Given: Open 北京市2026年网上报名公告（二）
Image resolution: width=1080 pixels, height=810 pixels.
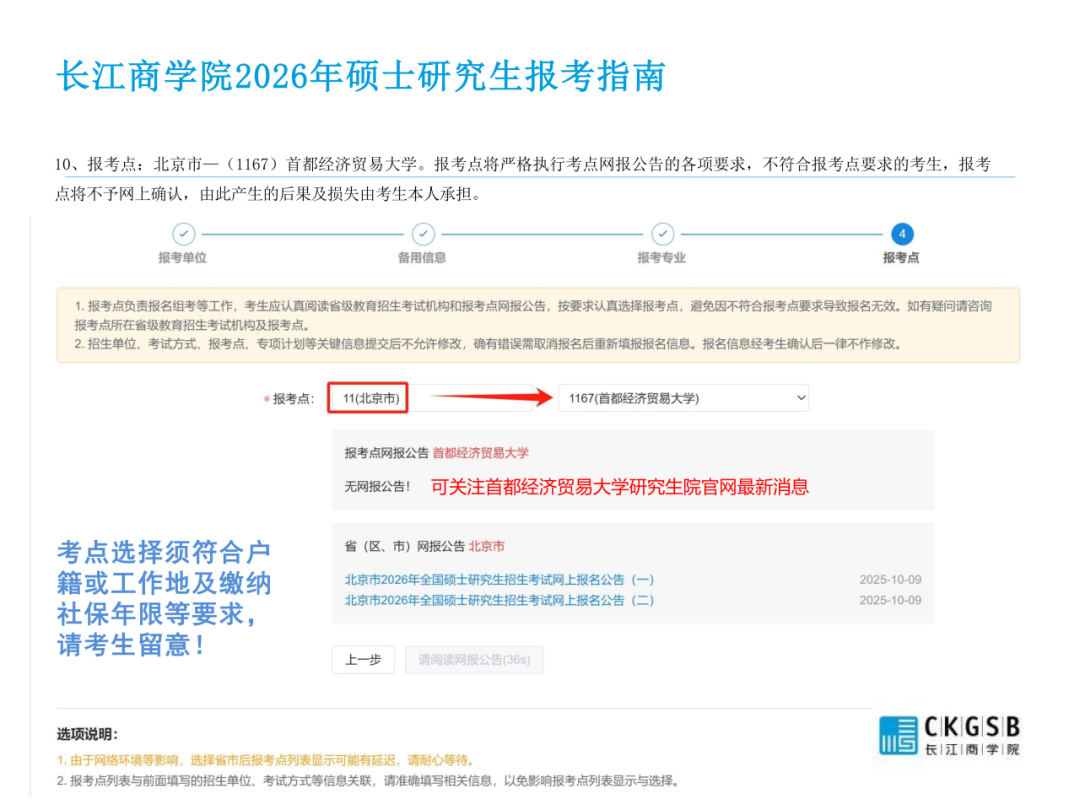Looking at the screenshot, I should coord(499,600).
